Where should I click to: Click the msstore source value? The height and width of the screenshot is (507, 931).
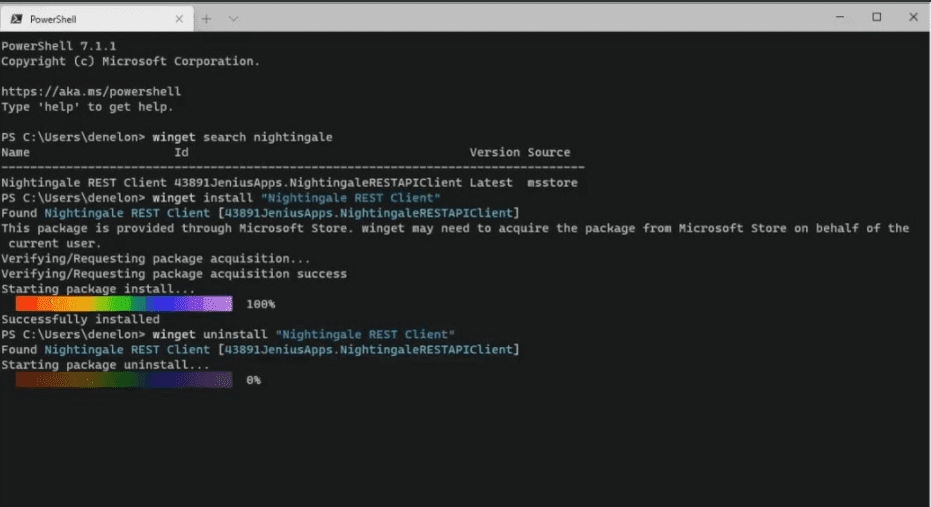point(552,183)
